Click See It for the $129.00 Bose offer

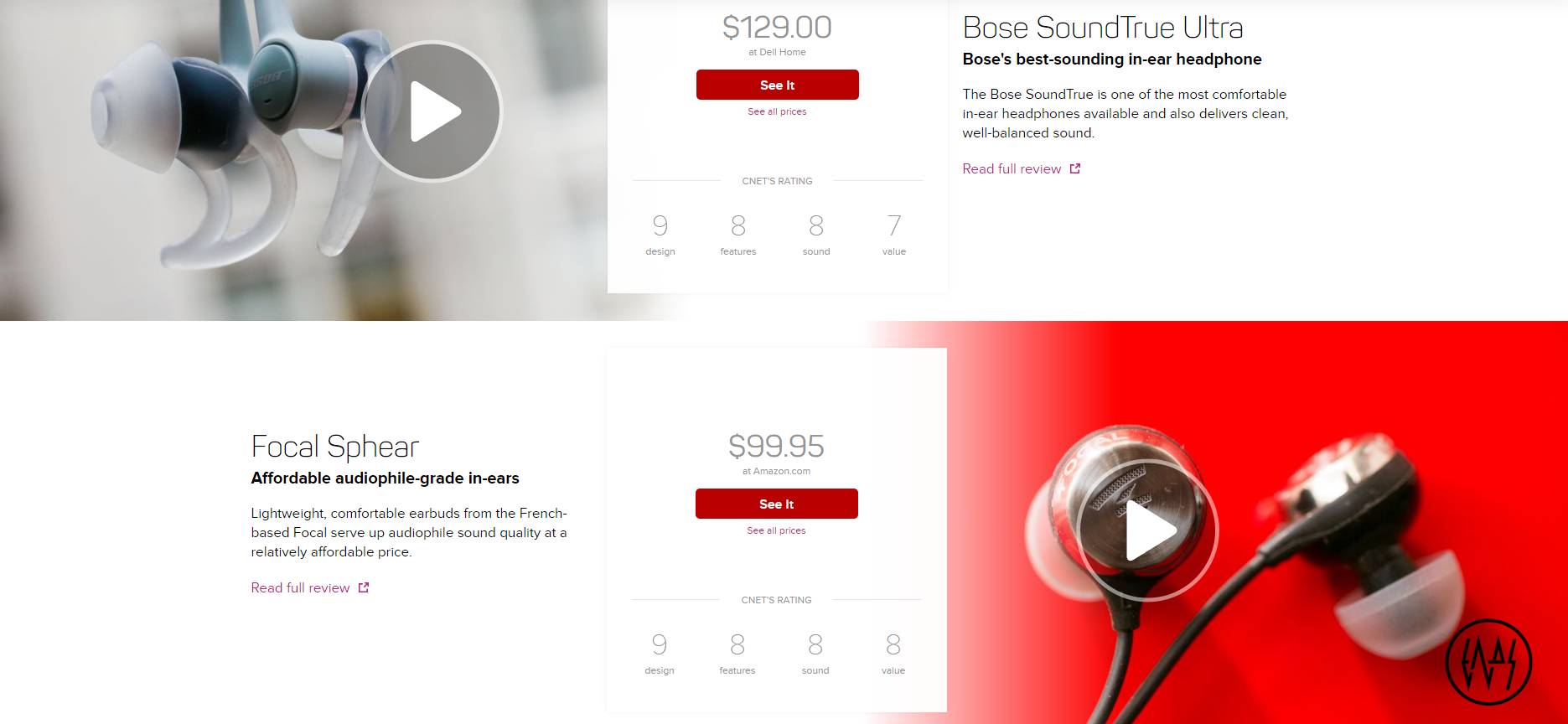tap(778, 85)
